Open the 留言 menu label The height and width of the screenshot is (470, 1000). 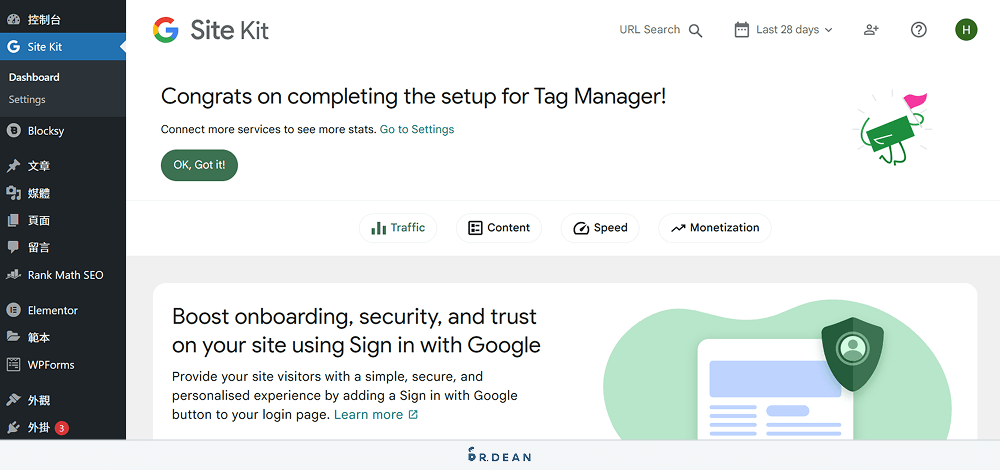point(39,247)
